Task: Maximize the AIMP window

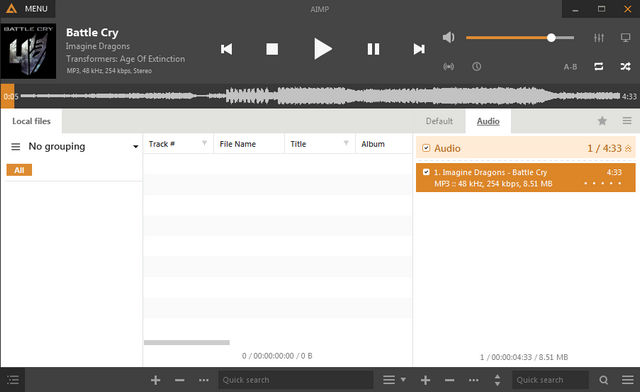Action: (x=601, y=9)
